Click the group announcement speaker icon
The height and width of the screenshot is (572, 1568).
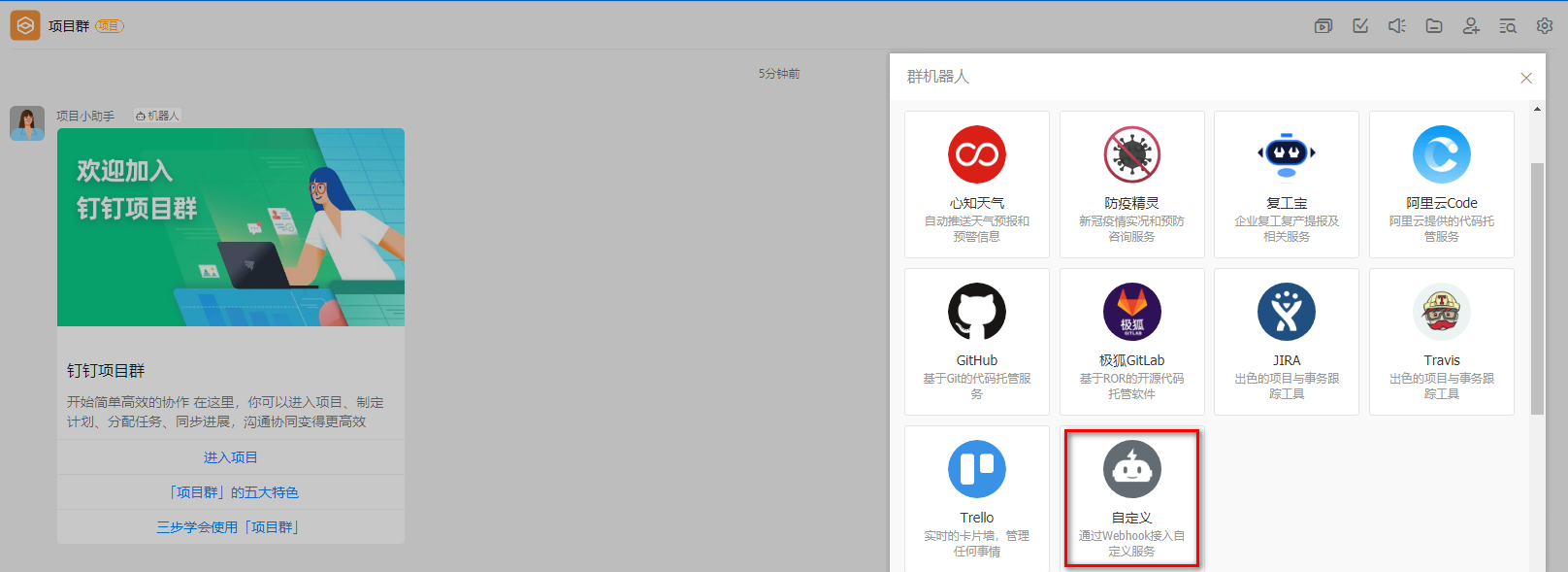pos(1397,26)
